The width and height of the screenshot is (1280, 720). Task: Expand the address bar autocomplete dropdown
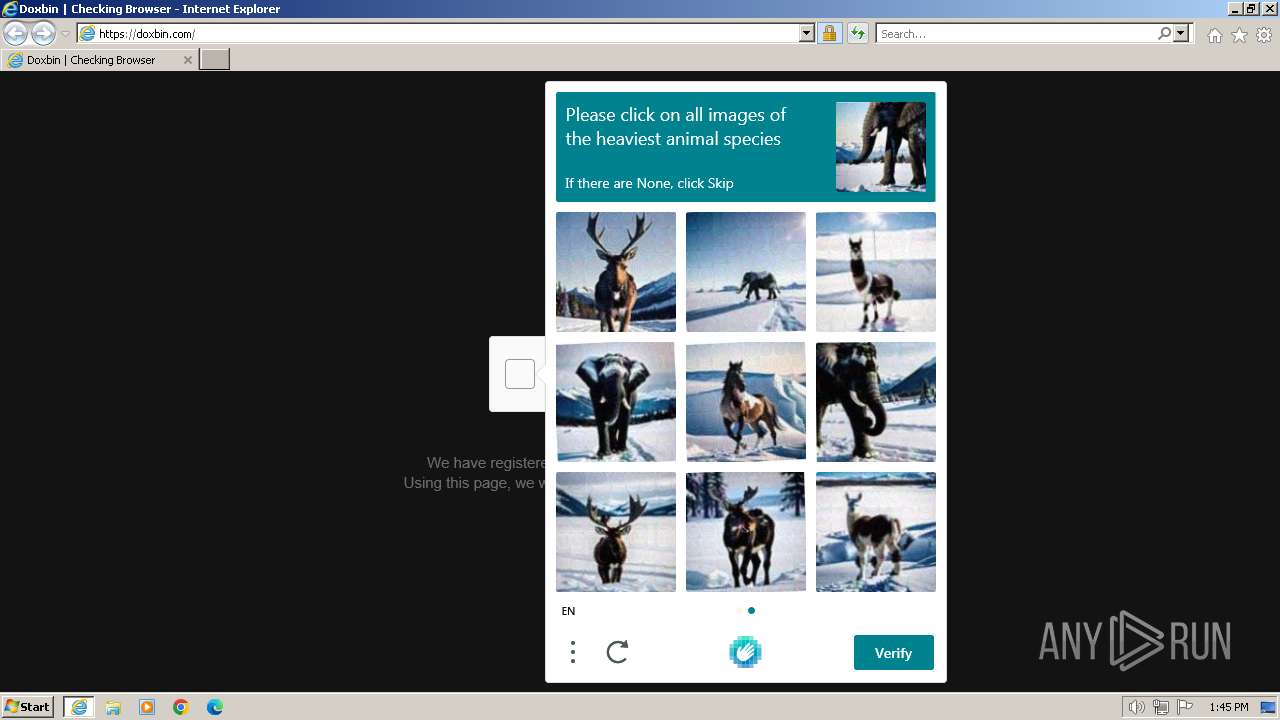point(807,34)
